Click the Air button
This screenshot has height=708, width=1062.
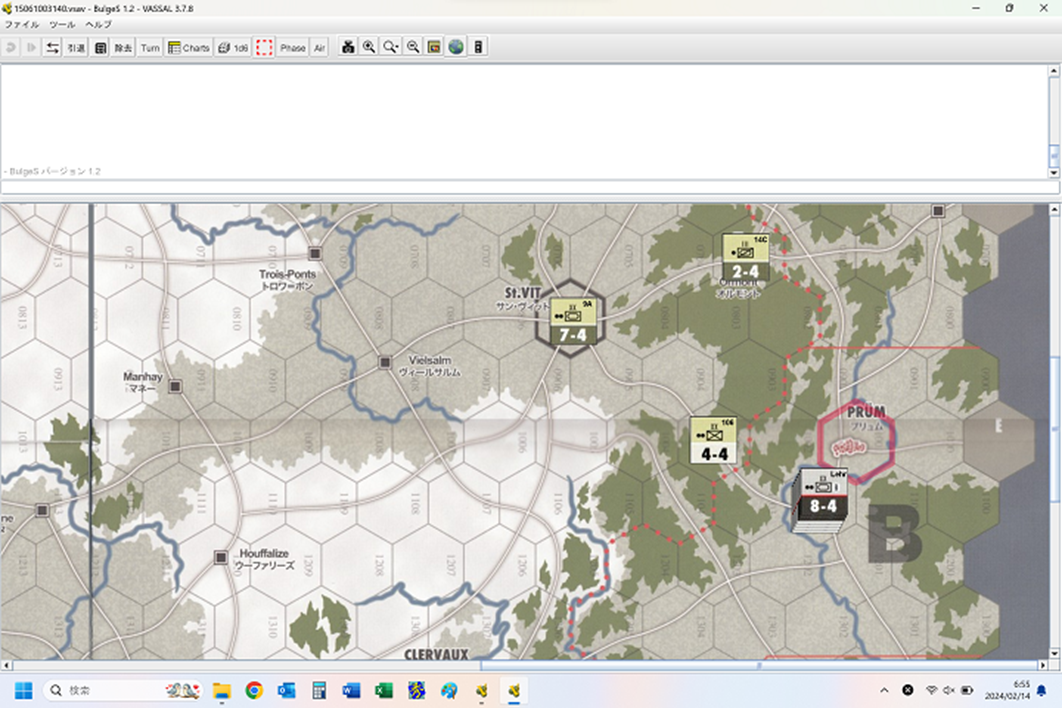tap(320, 47)
